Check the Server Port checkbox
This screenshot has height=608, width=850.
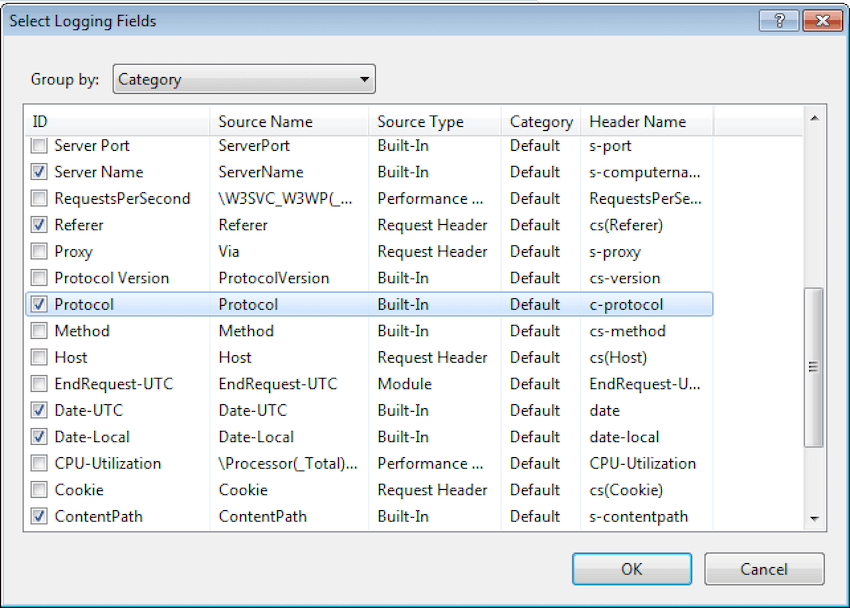click(39, 145)
